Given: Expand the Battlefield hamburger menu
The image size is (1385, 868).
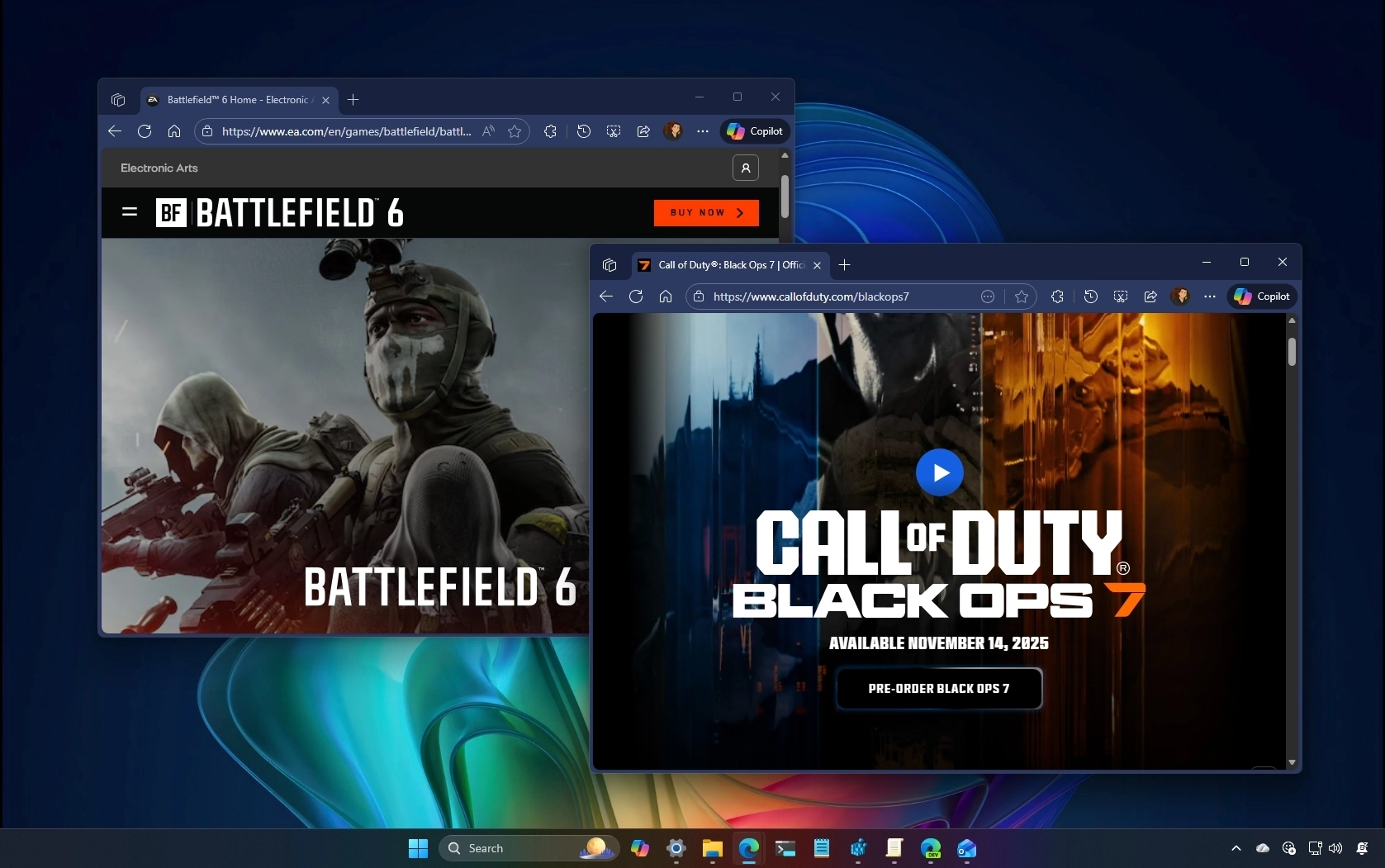Looking at the screenshot, I should (130, 212).
